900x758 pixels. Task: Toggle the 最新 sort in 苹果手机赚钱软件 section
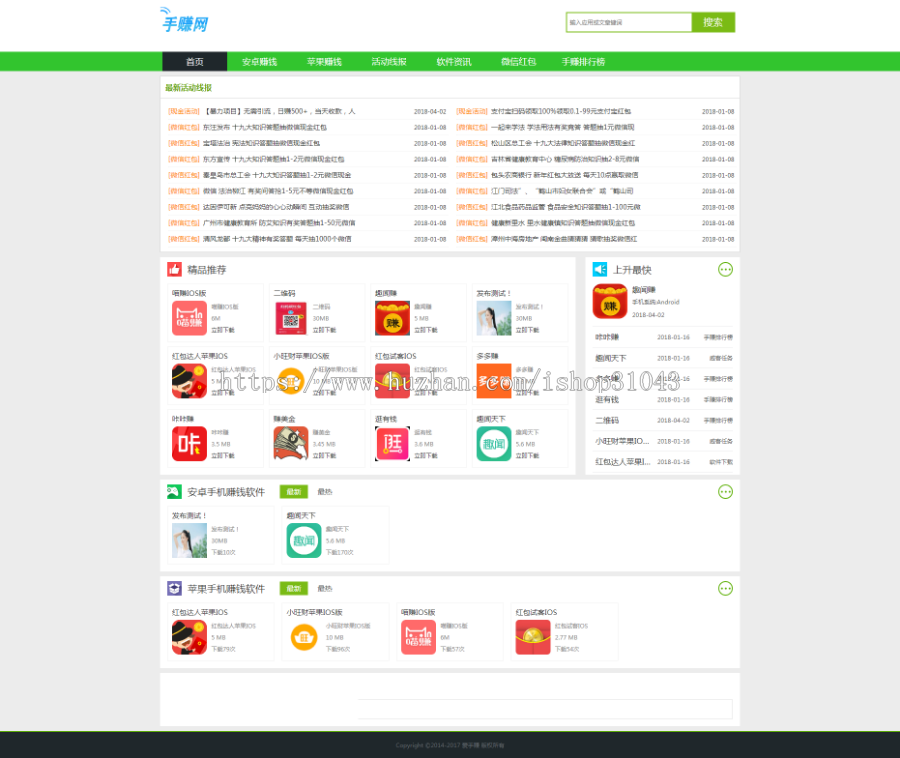tap(293, 587)
